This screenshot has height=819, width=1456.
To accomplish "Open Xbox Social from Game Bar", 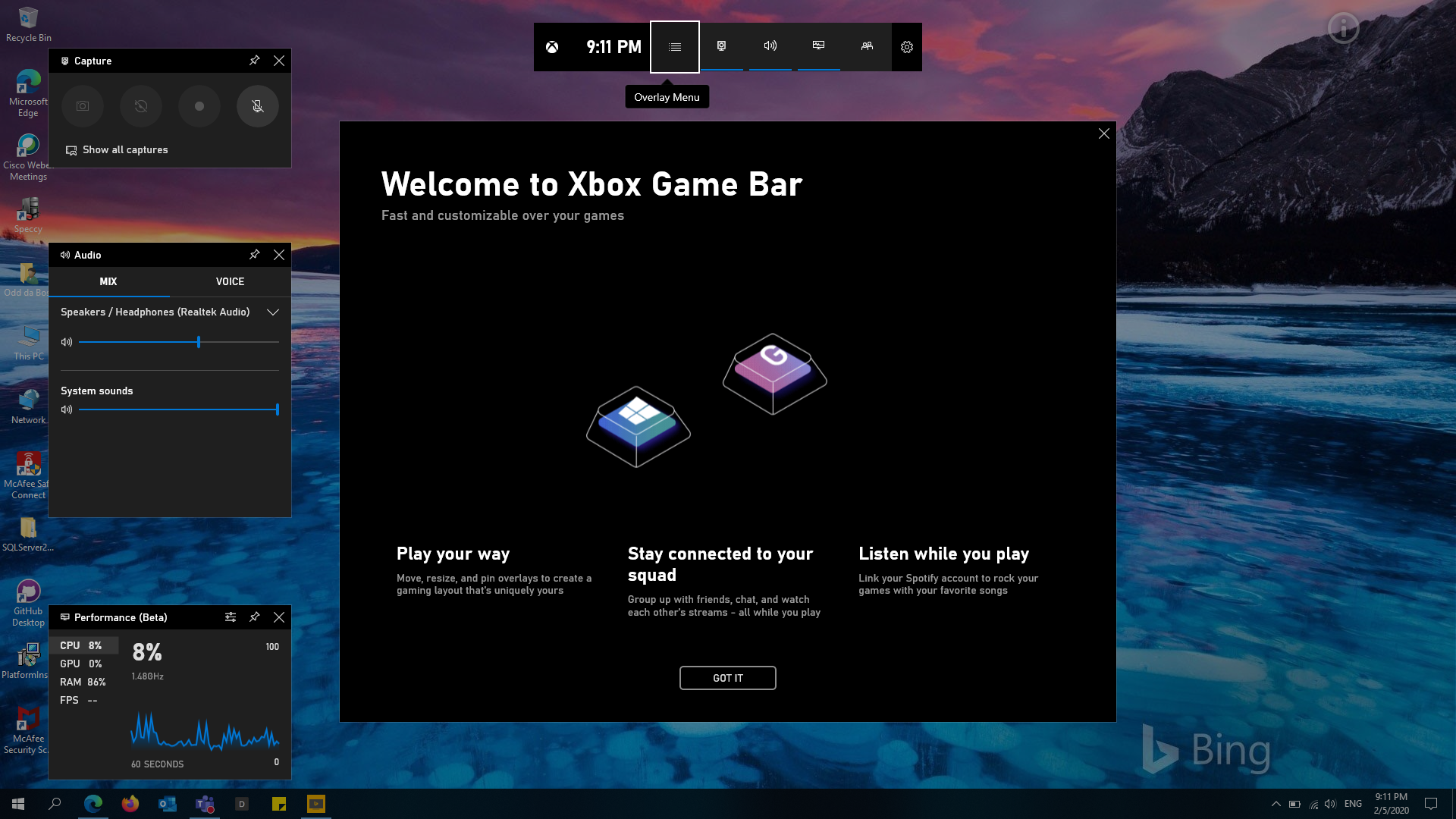I will 867,47.
